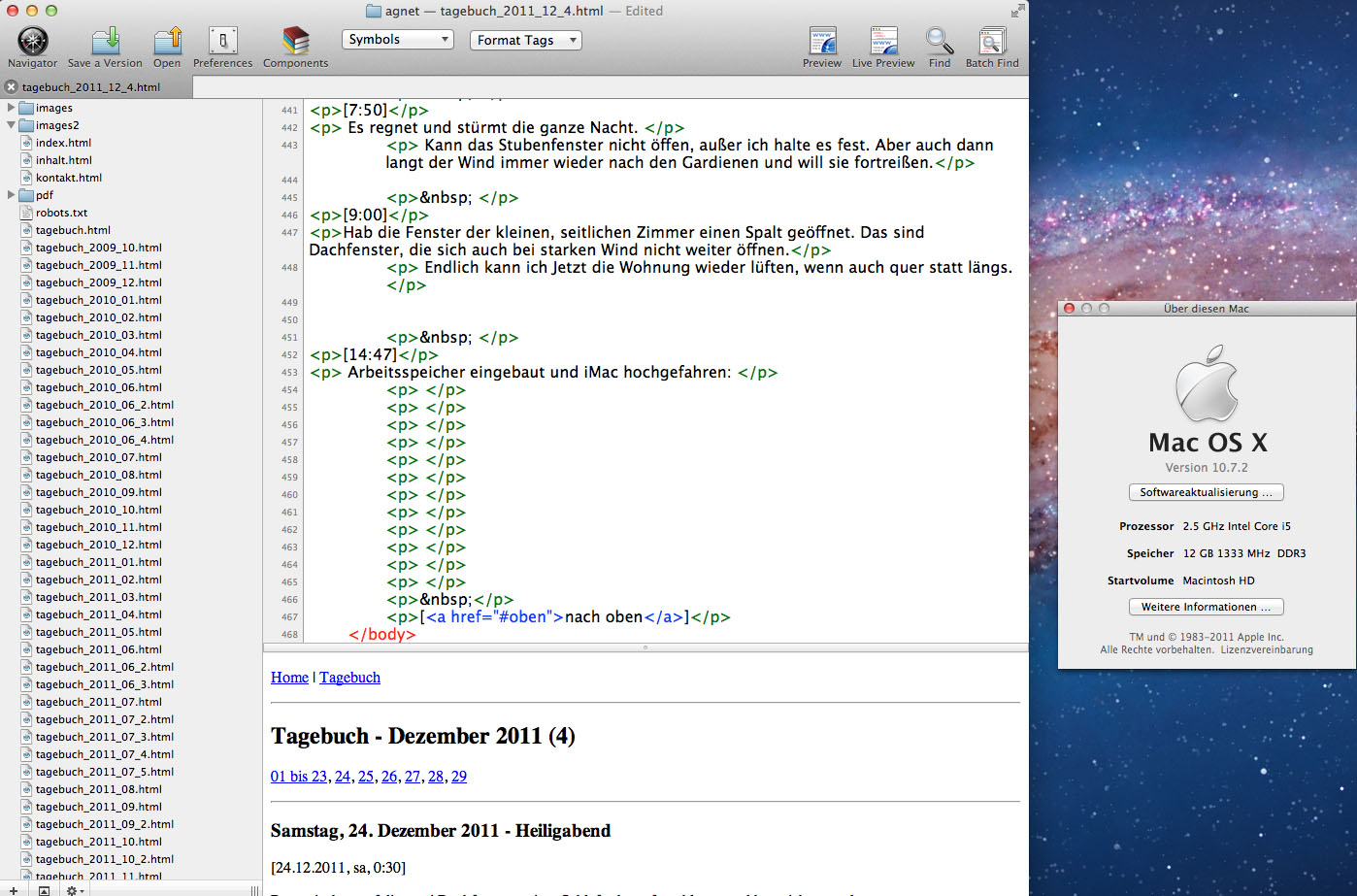This screenshot has width=1357, height=896.
Task: Select index.html in file list
Action: [x=63, y=143]
